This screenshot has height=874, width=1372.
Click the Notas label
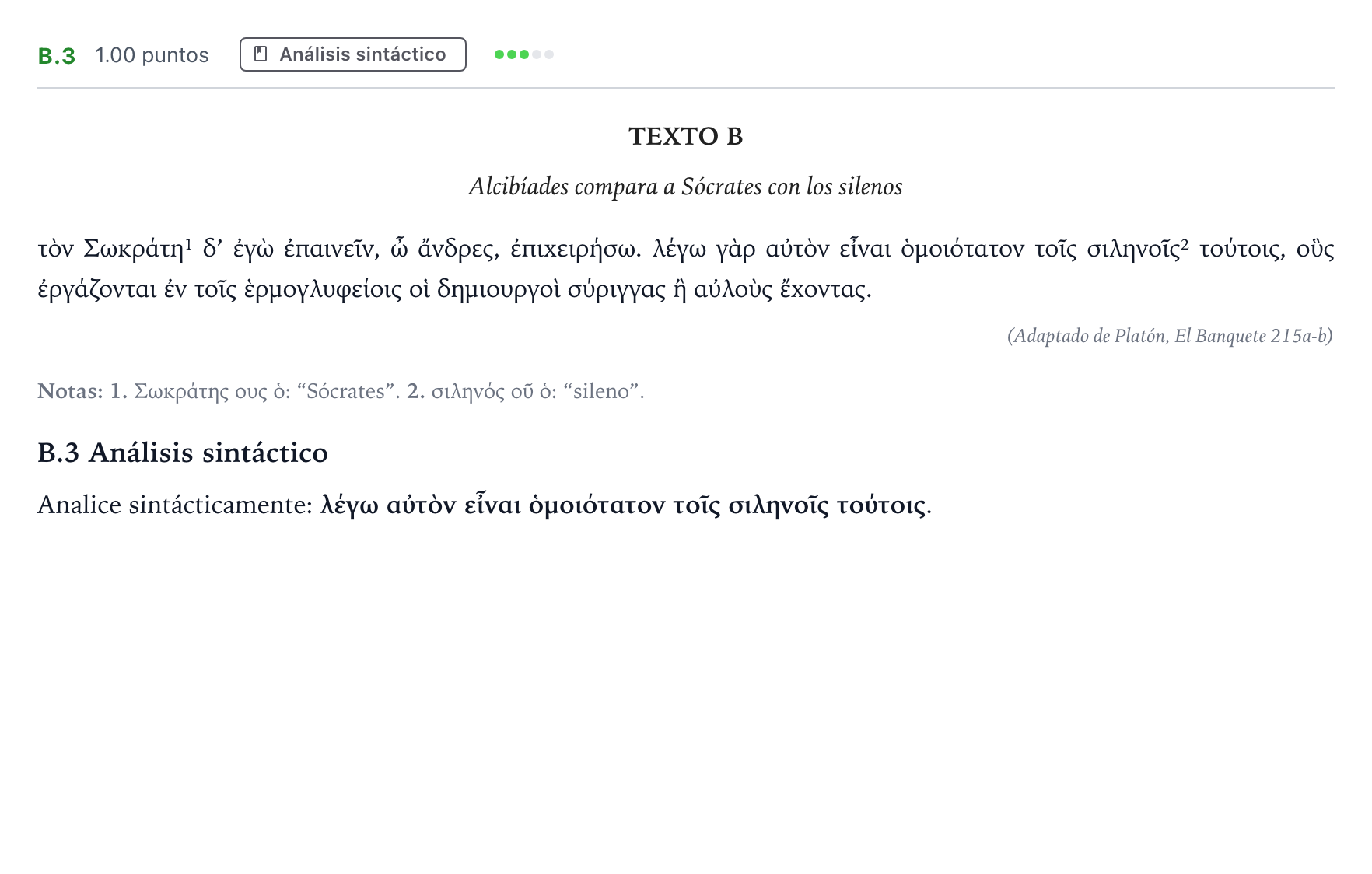(x=70, y=391)
